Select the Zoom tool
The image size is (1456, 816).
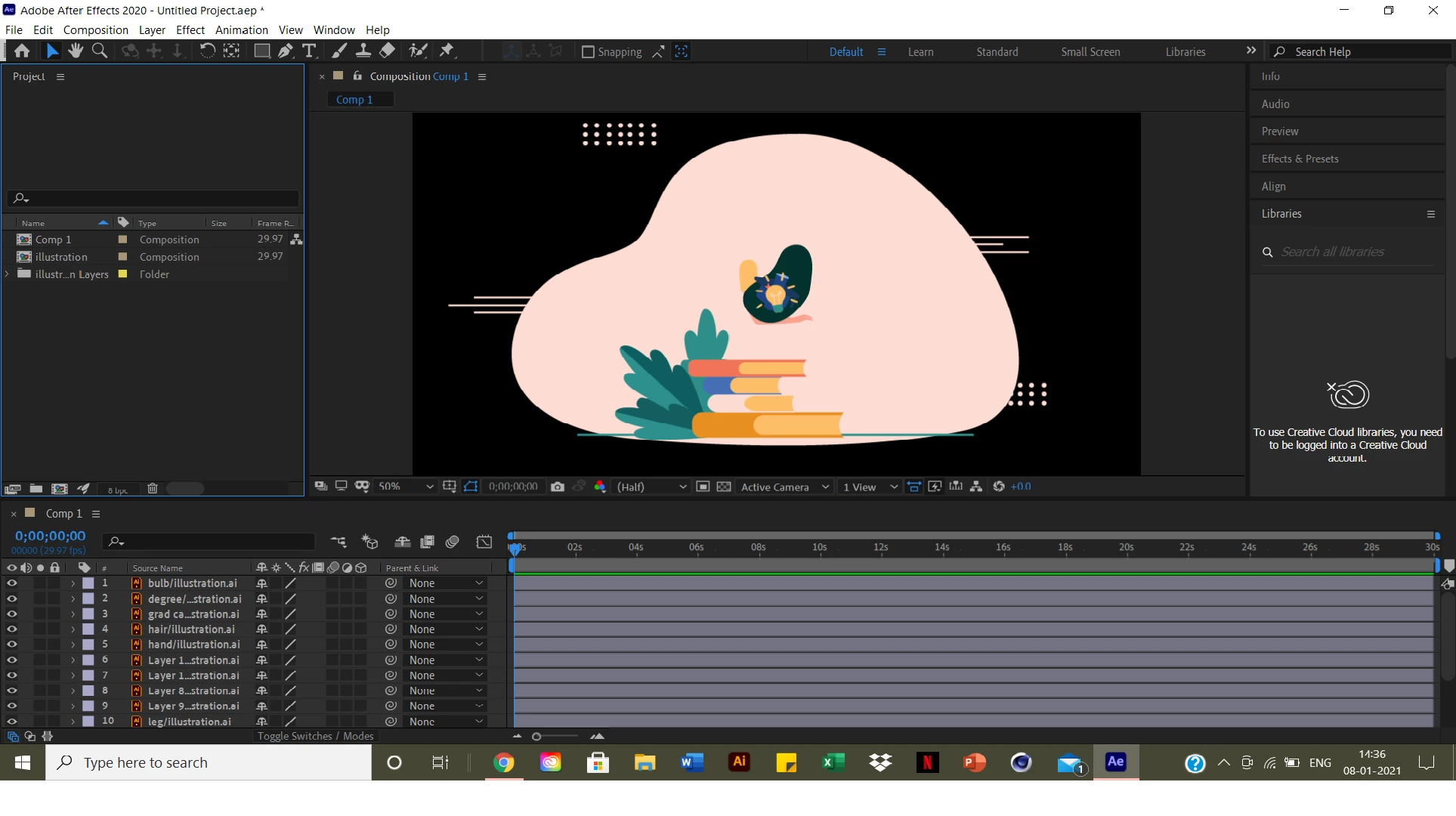tap(99, 51)
